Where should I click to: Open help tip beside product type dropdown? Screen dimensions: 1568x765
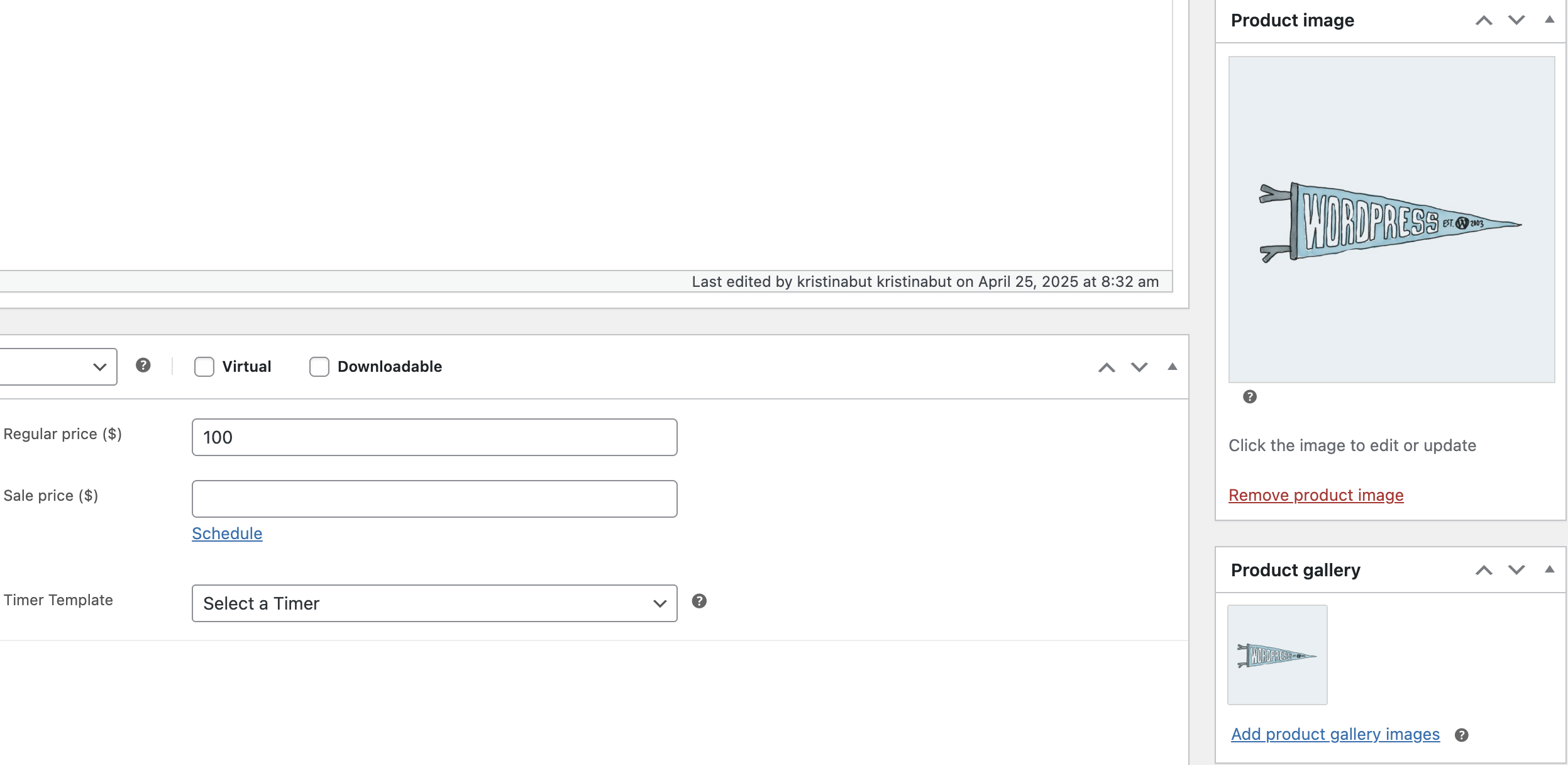point(143,366)
